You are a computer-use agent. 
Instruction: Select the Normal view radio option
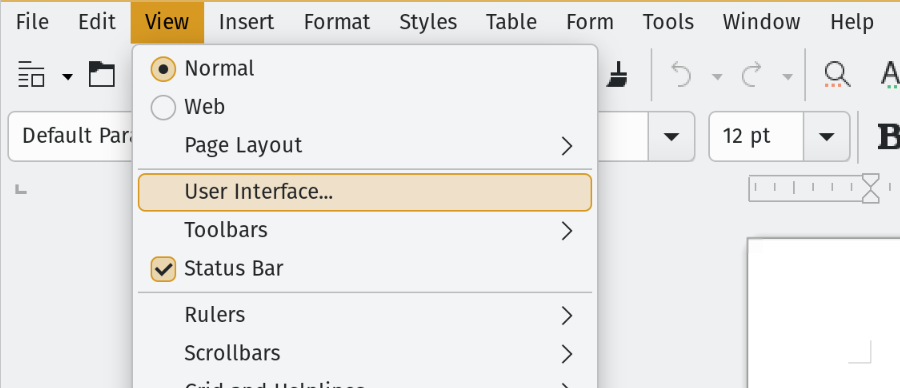[x=364, y=69]
